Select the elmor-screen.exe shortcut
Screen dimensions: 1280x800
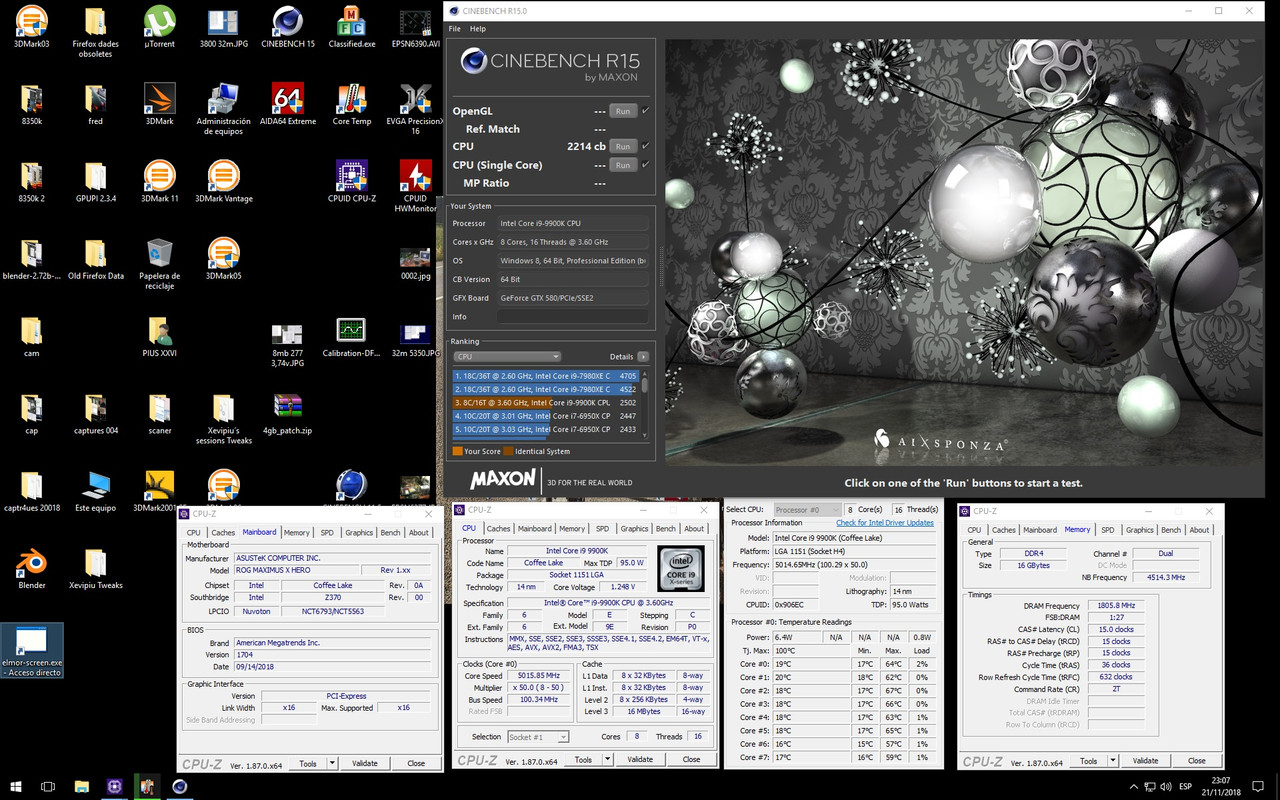(x=31, y=650)
